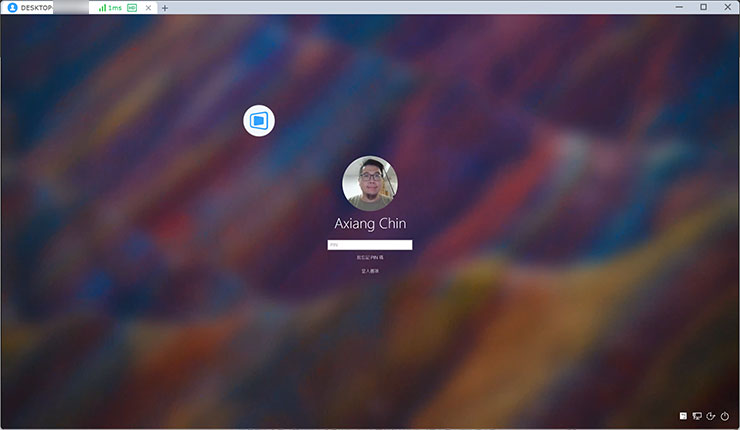
Task: Open the Ease of Access icon
Action: (710, 416)
